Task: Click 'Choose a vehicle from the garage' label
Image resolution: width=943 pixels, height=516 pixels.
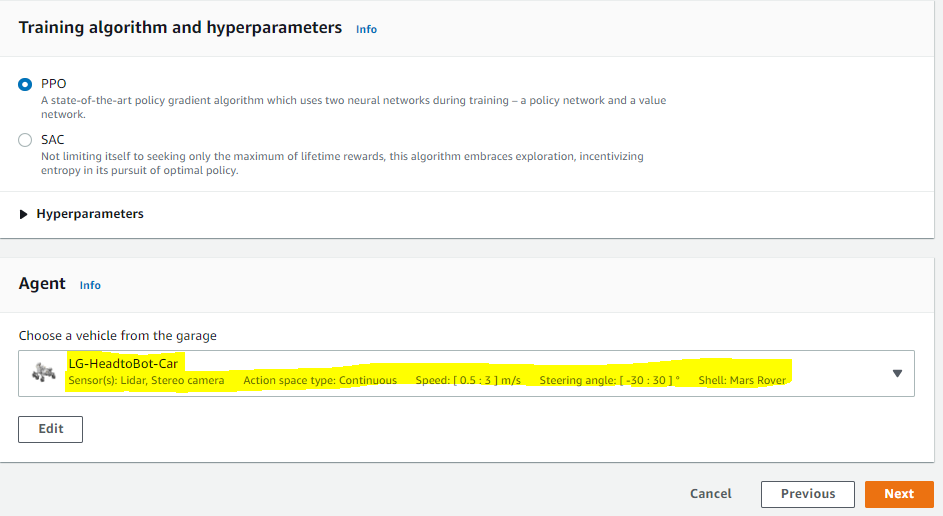Action: coord(118,336)
